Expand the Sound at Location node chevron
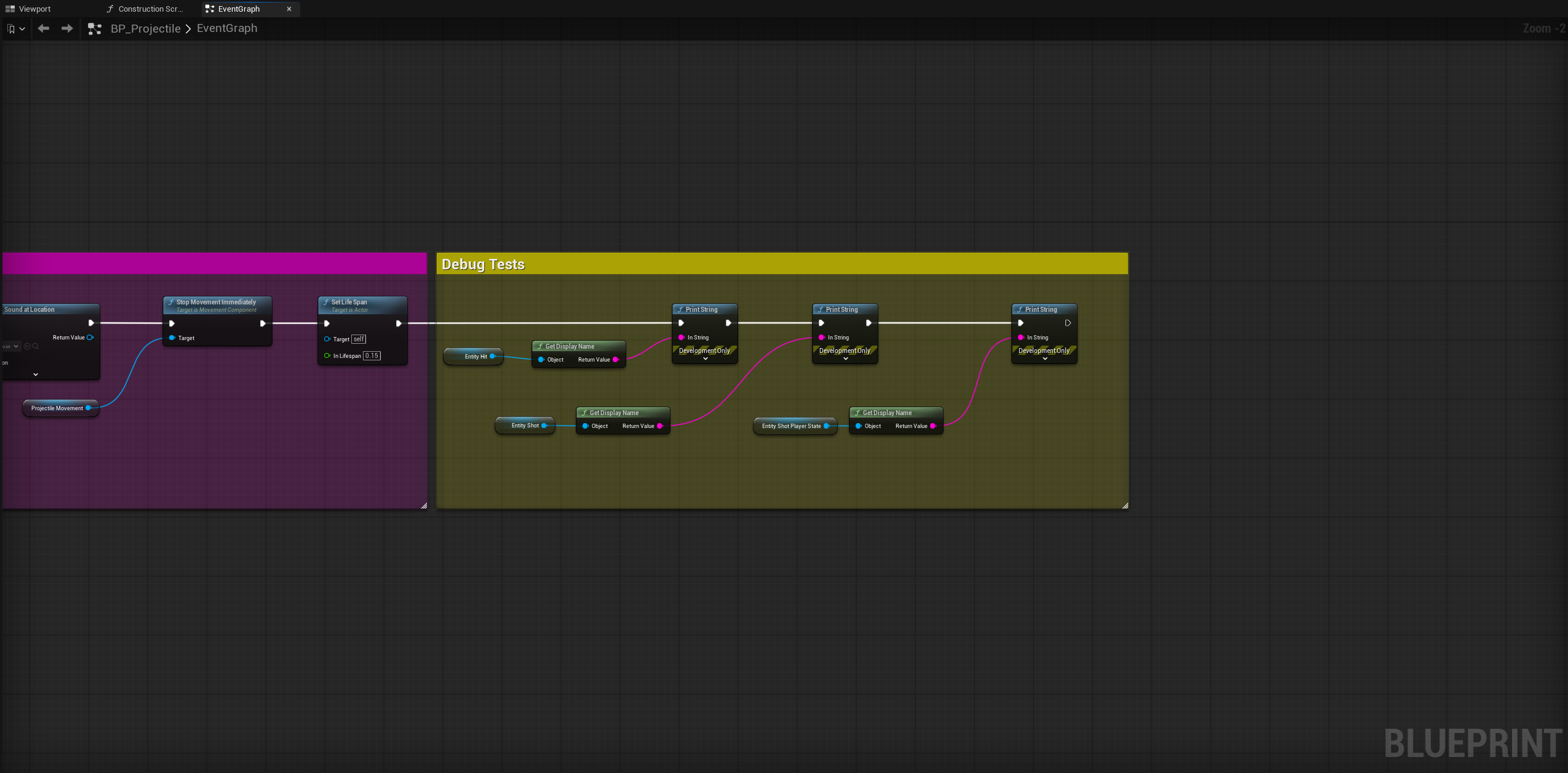Screen dimensions: 1568x773 point(36,374)
